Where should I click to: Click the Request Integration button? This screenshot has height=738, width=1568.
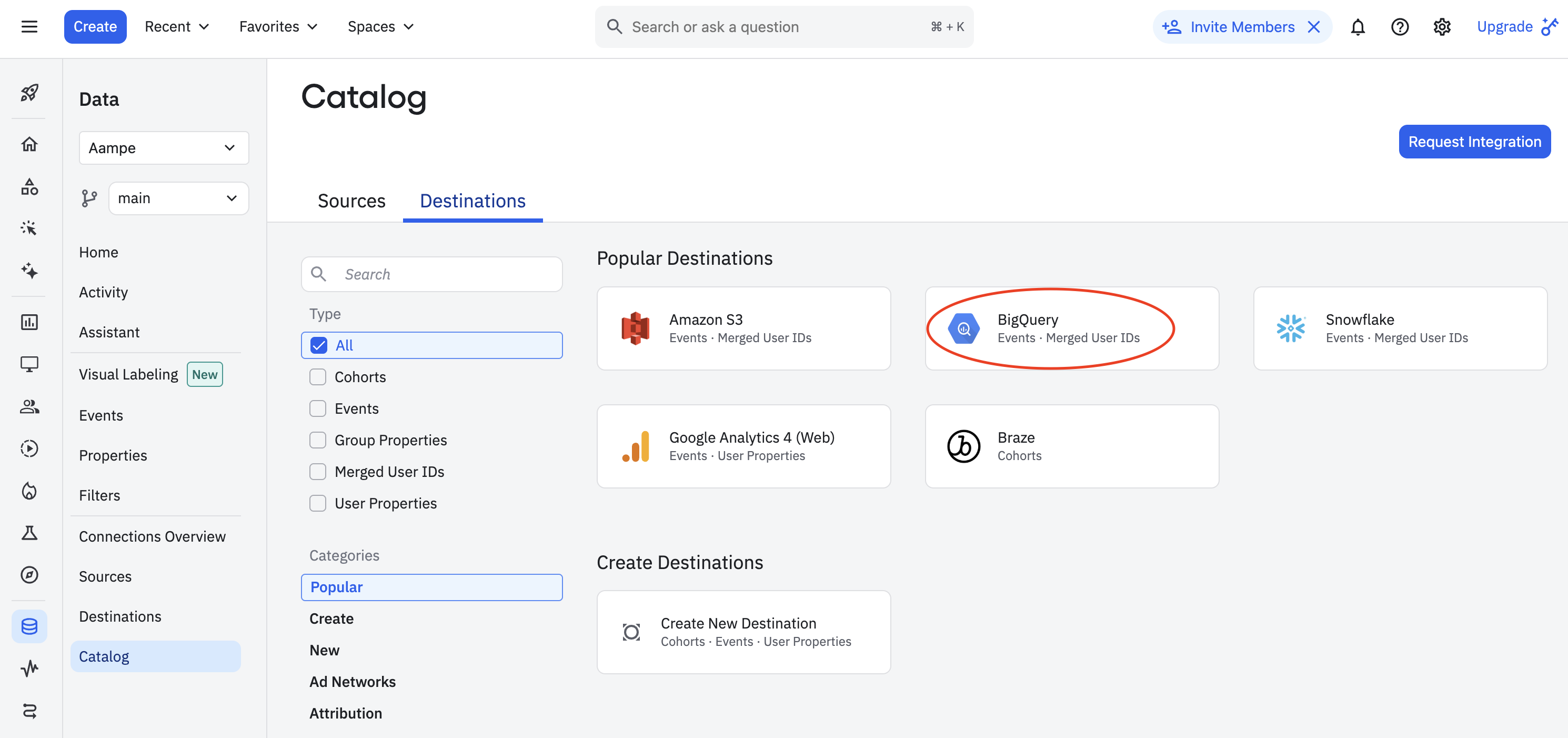coord(1474,141)
